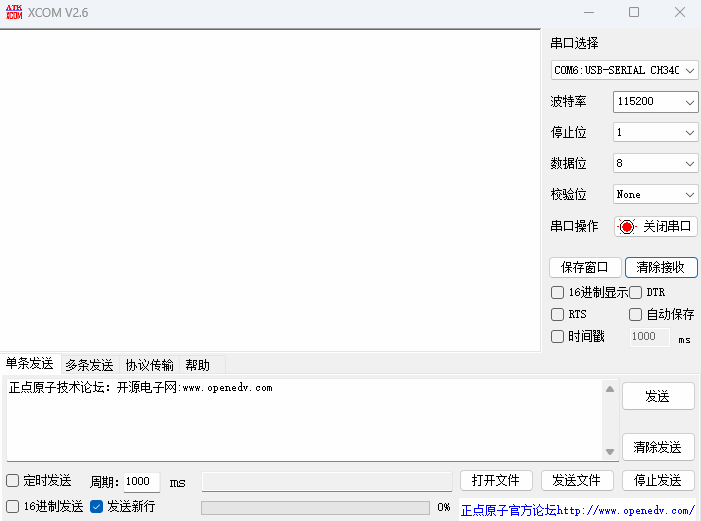Viewport: 701px width, 521px height.
Task: Click the 发送 send button
Action: (658, 396)
